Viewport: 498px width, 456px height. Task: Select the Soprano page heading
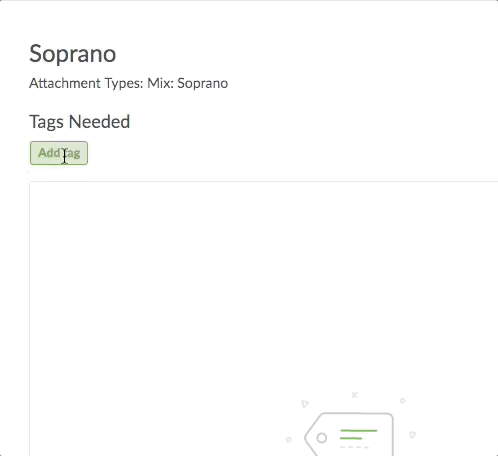pyautogui.click(x=73, y=54)
